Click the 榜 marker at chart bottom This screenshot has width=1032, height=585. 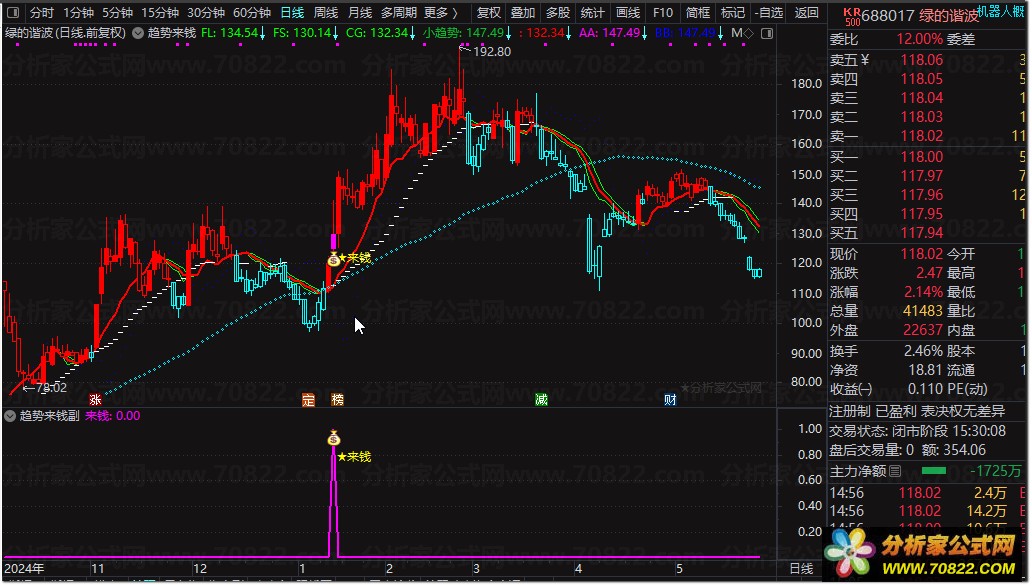click(338, 399)
